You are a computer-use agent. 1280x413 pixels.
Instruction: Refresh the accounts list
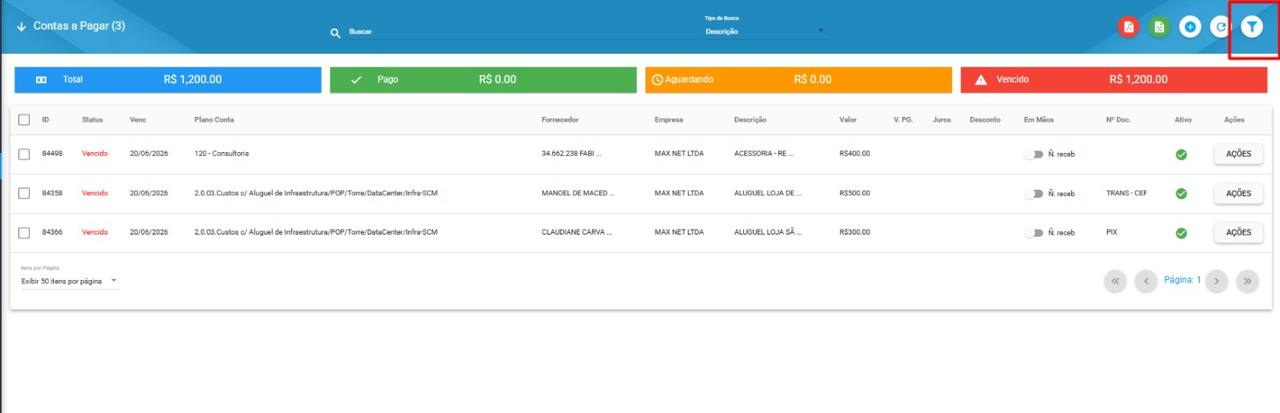[1220, 27]
